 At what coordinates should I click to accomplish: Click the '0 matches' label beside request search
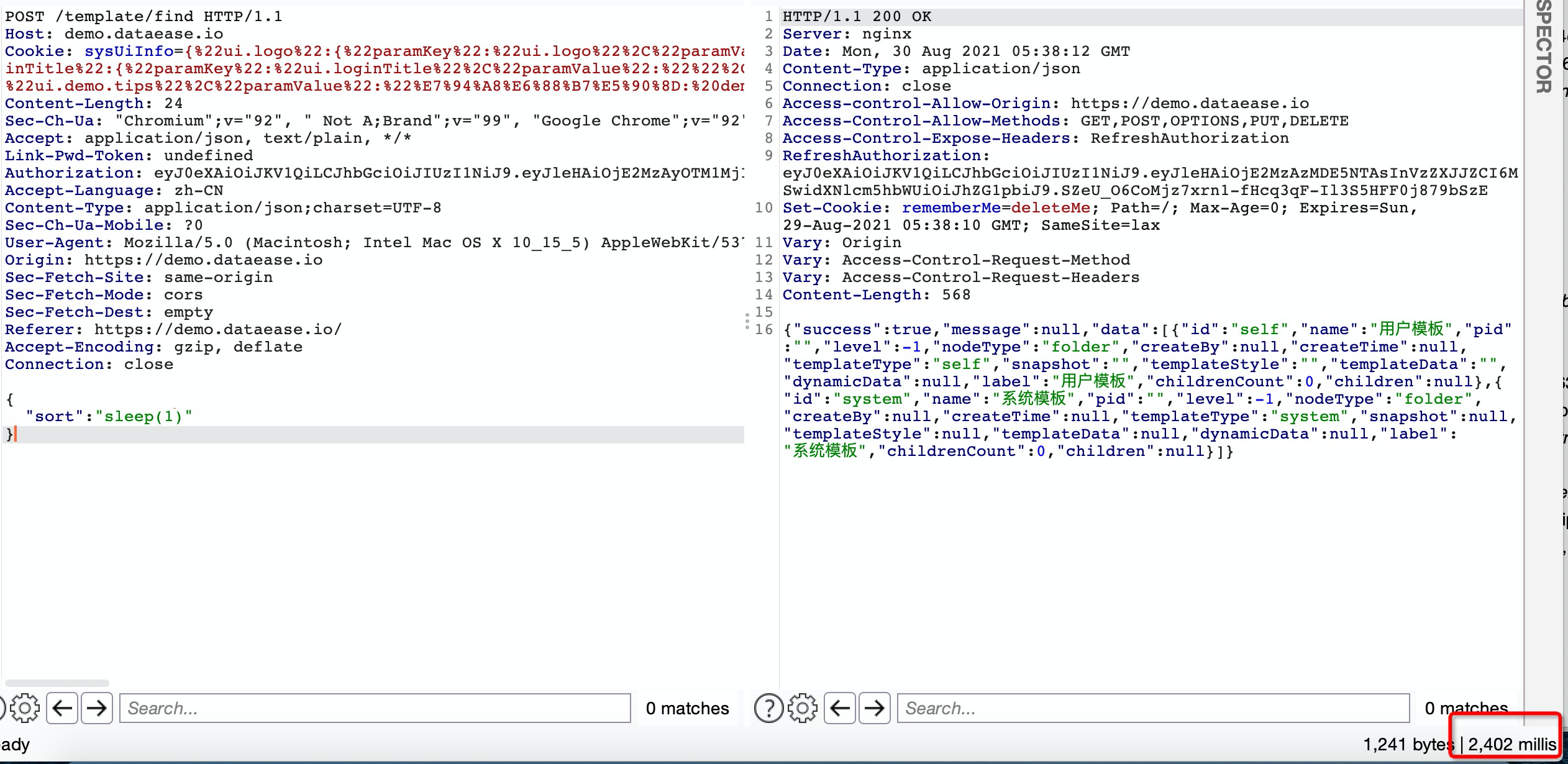click(x=687, y=707)
